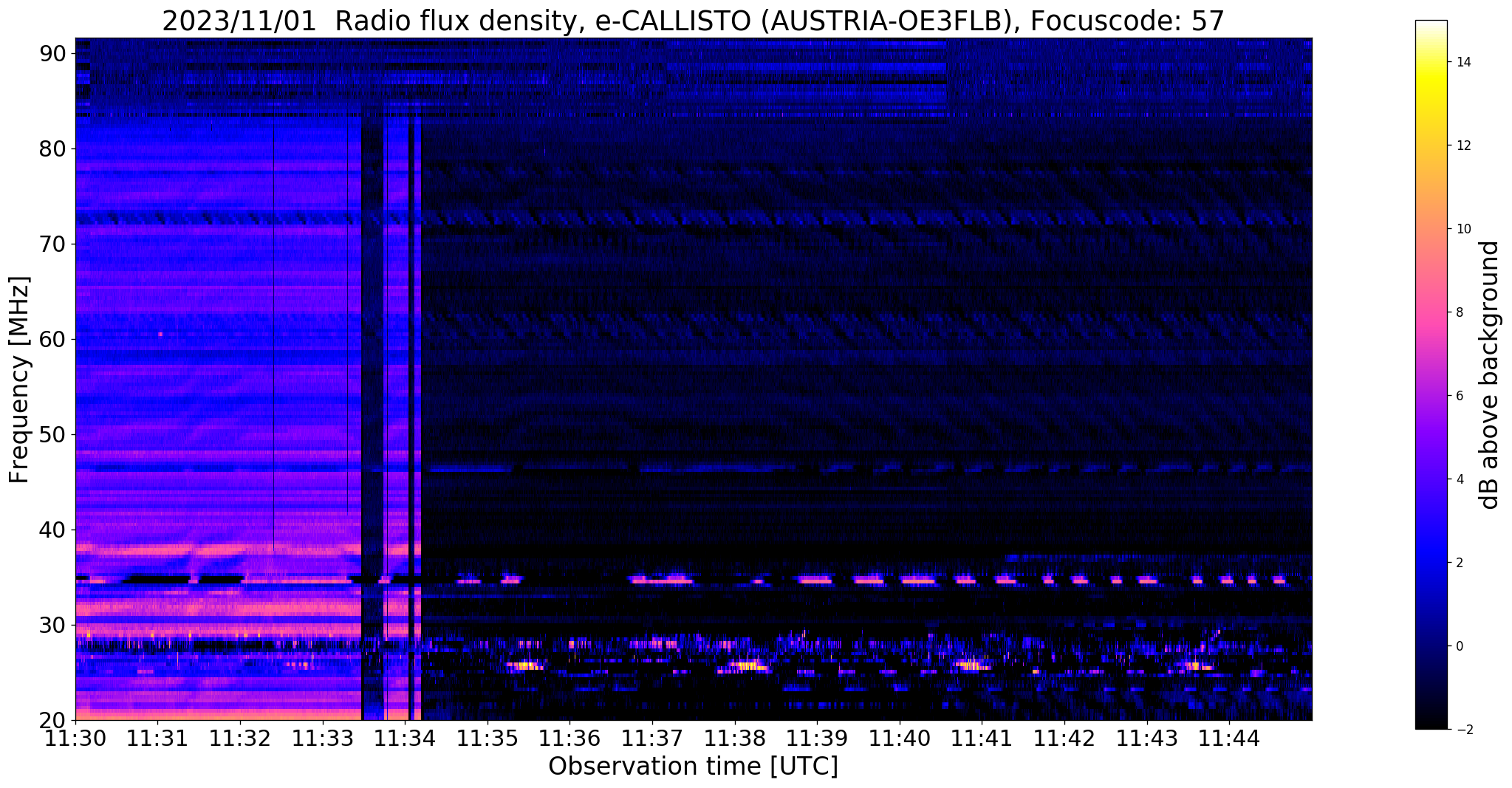Click the 80 MHz frequency tick label
The width and height of the screenshot is (1512, 788).
click(x=53, y=148)
